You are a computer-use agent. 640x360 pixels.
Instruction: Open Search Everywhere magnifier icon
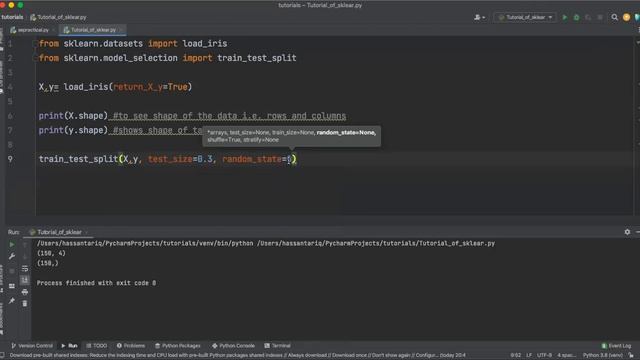[614, 18]
